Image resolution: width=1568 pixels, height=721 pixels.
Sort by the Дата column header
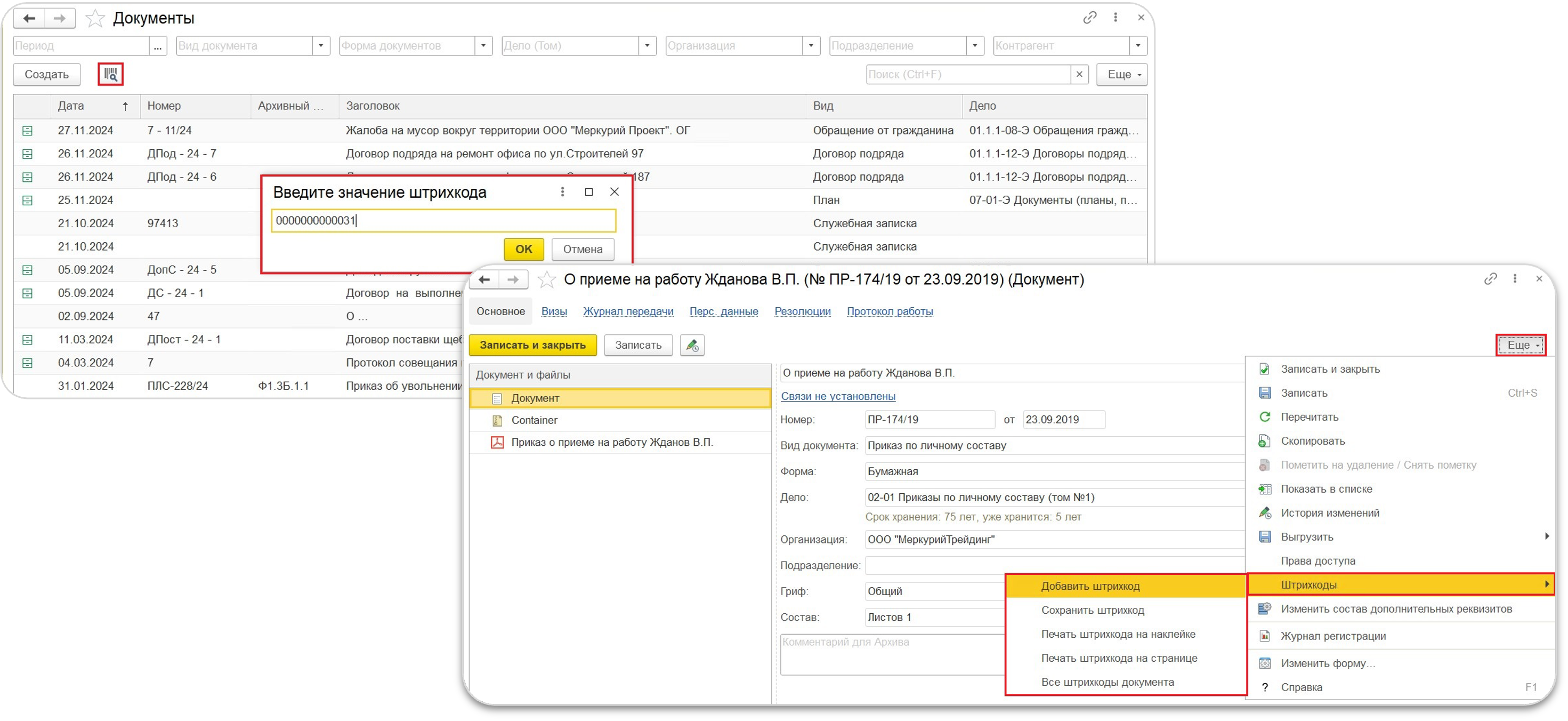tap(95, 106)
